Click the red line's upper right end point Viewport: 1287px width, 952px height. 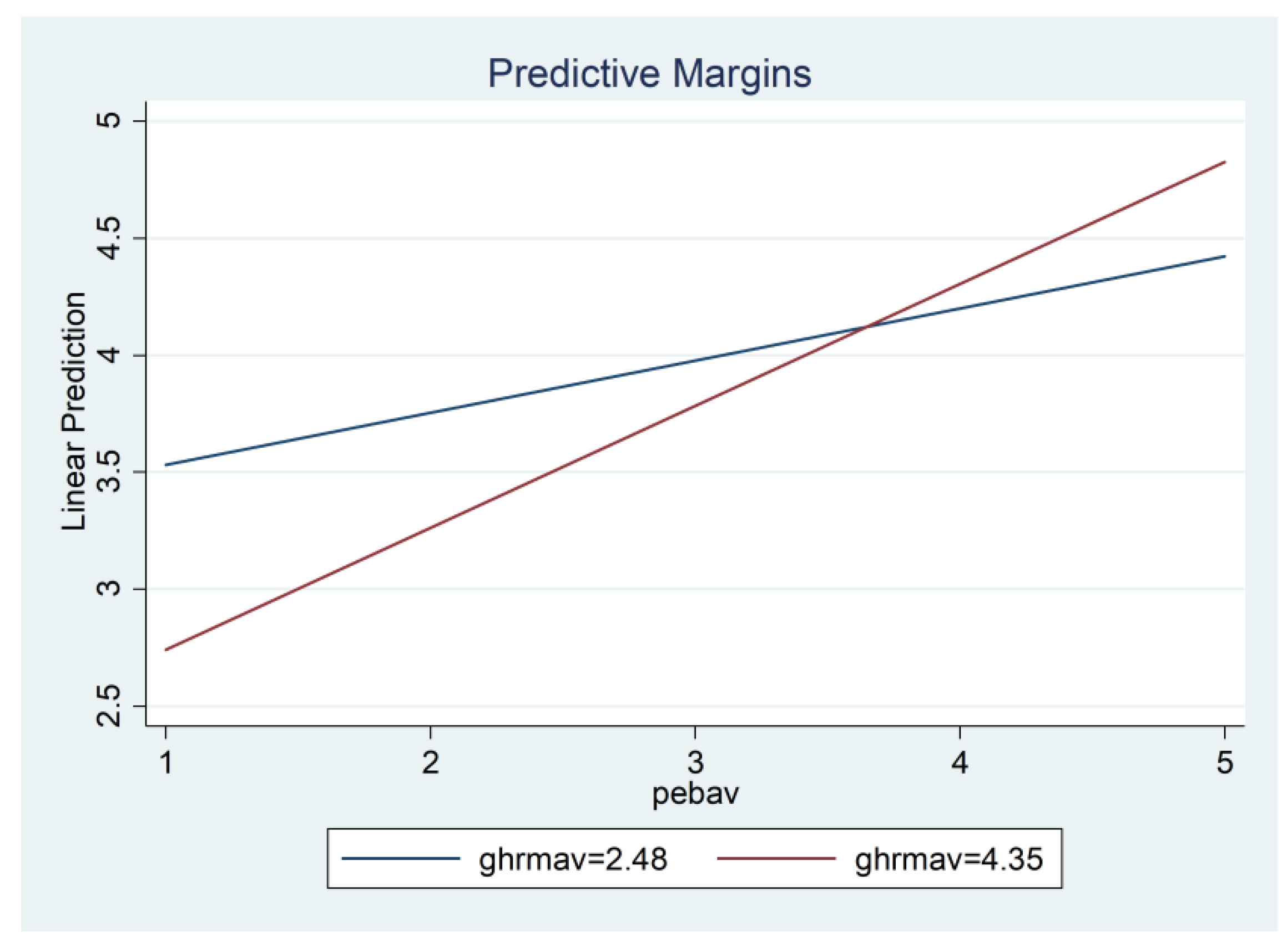[x=1224, y=162]
